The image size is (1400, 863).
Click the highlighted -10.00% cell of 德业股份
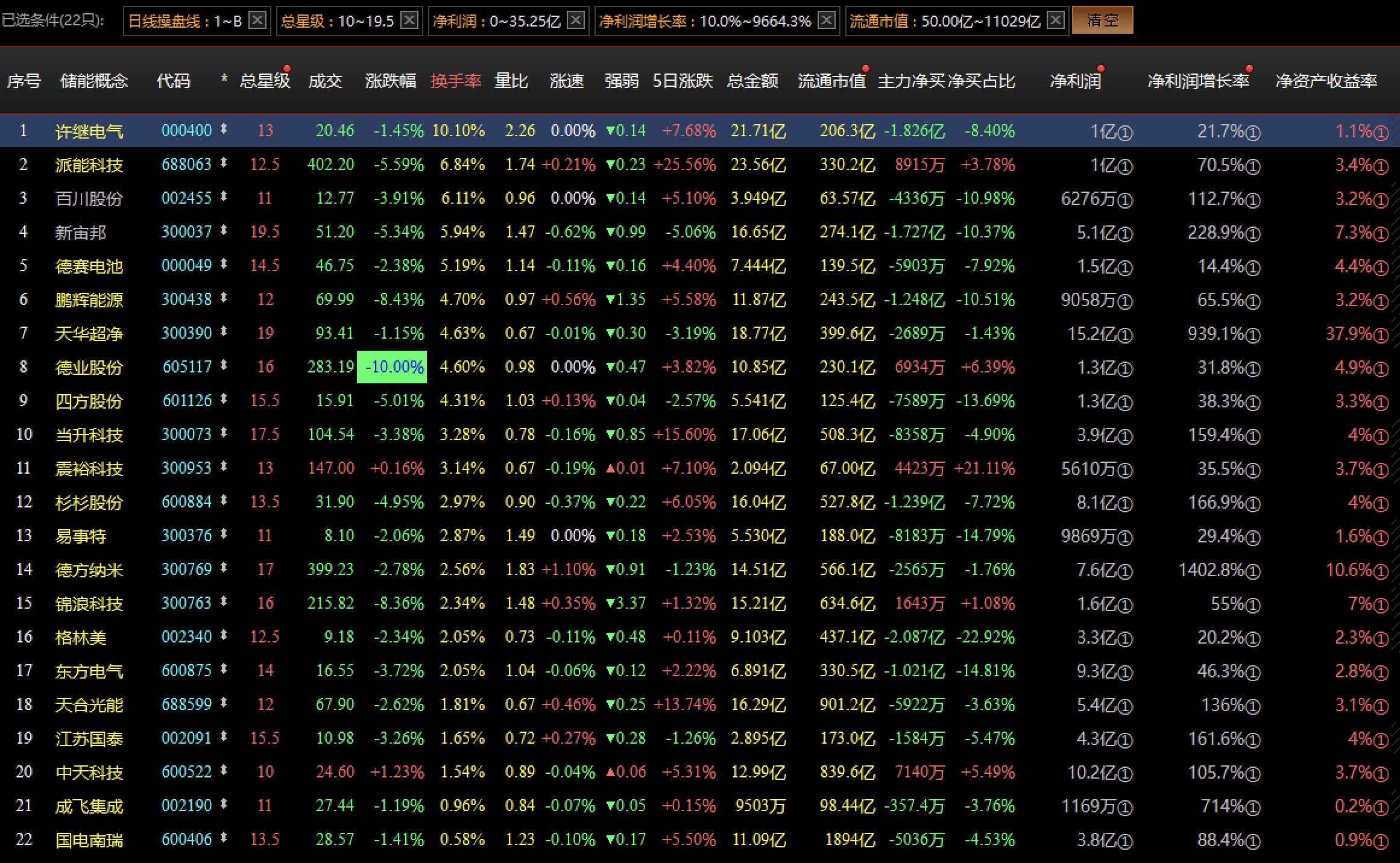pos(392,367)
